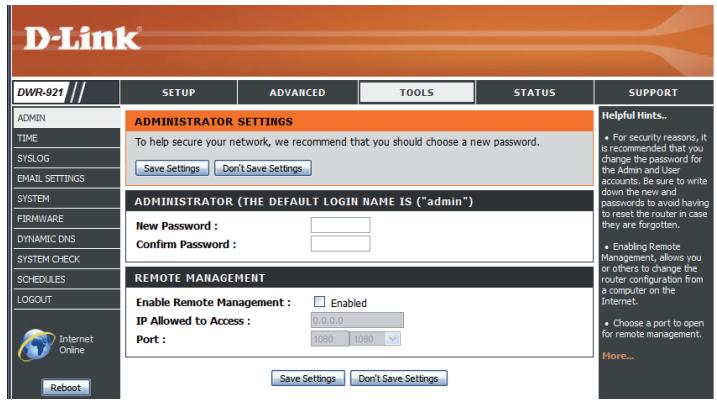Click bottom Save Settings button

tap(308, 378)
